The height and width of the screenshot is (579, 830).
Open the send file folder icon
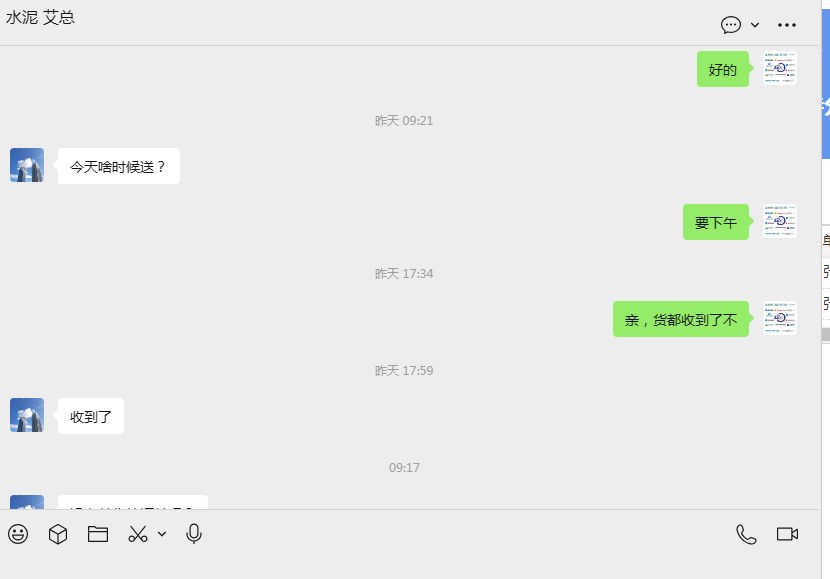[98, 534]
